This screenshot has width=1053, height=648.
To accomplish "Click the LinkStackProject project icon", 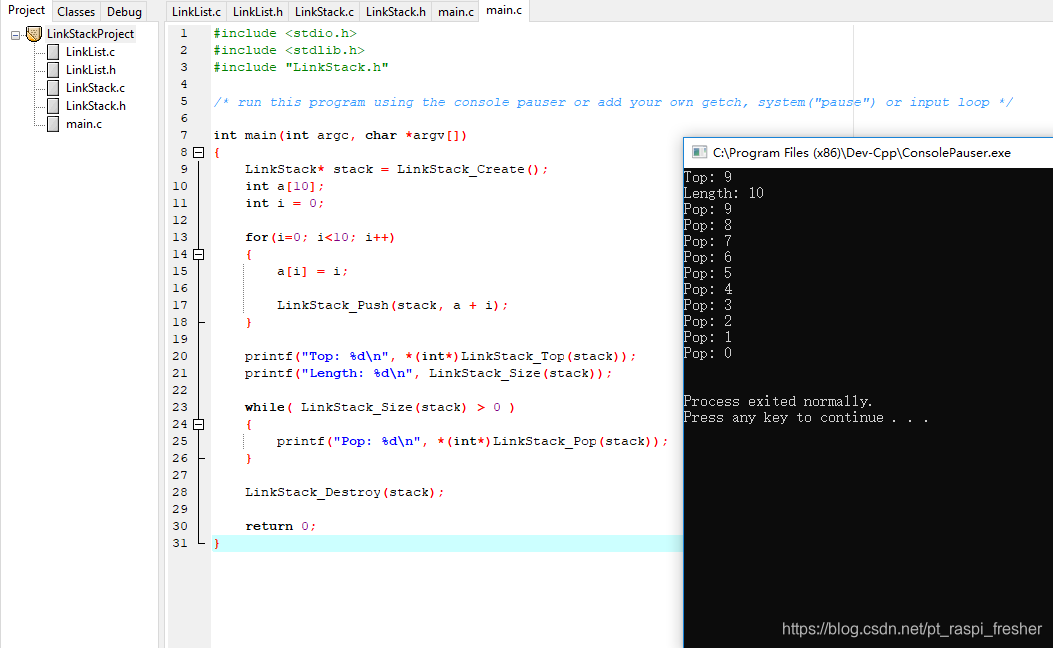I will (x=34, y=34).
